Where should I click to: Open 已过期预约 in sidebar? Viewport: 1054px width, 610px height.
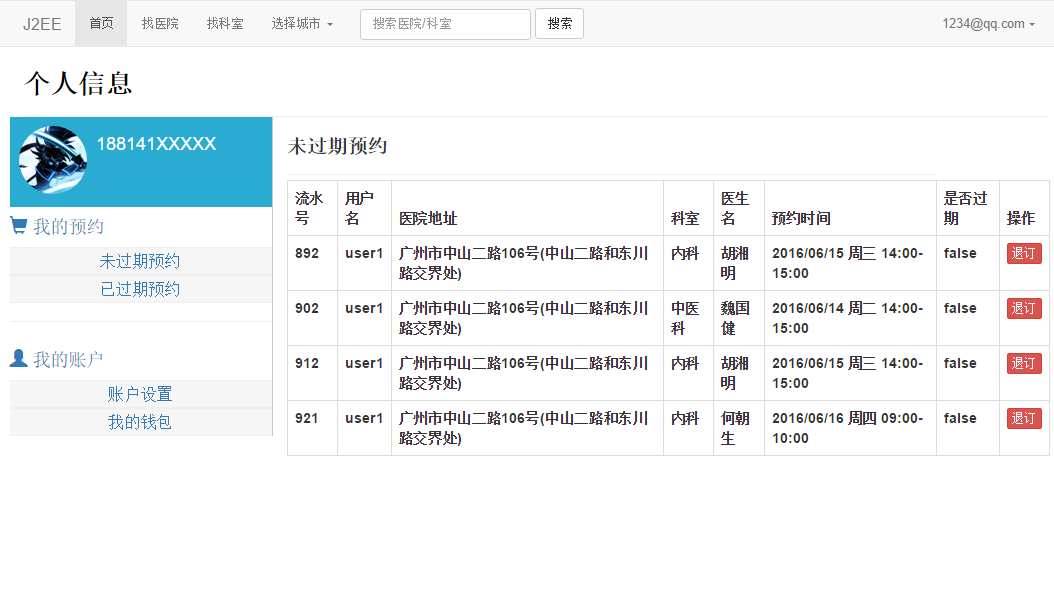pyautogui.click(x=140, y=289)
